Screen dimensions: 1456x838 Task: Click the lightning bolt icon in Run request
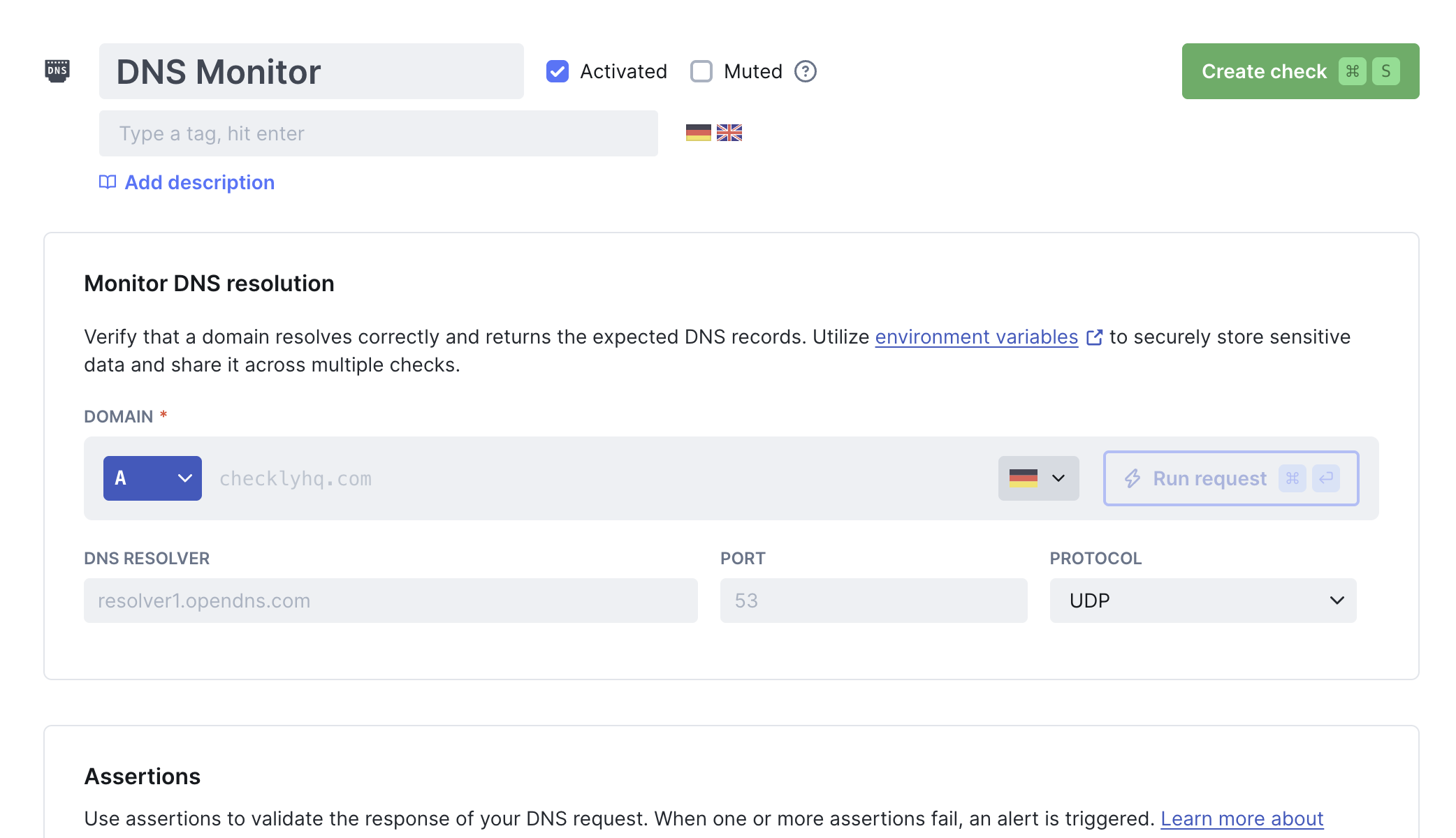(x=1133, y=478)
